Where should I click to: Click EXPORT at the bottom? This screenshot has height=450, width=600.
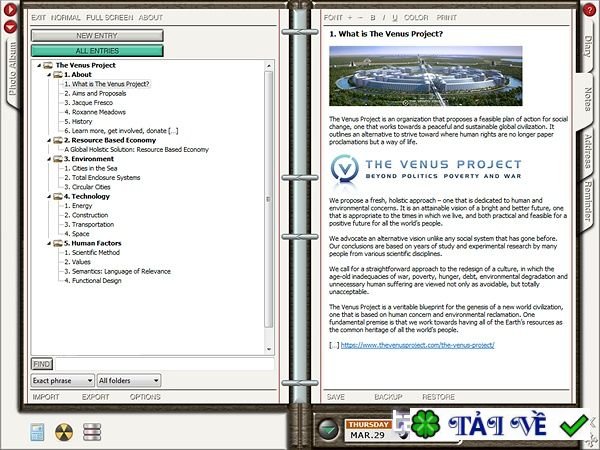95,397
